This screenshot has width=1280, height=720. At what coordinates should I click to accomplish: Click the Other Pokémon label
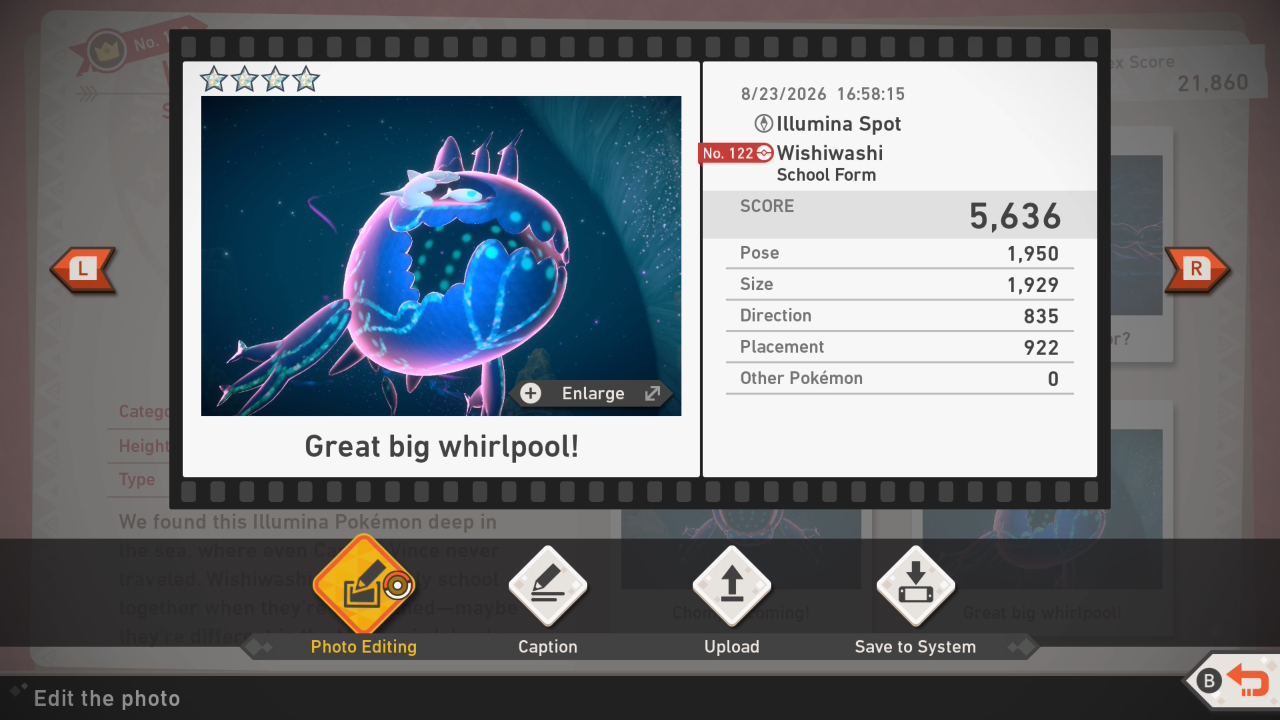[801, 377]
